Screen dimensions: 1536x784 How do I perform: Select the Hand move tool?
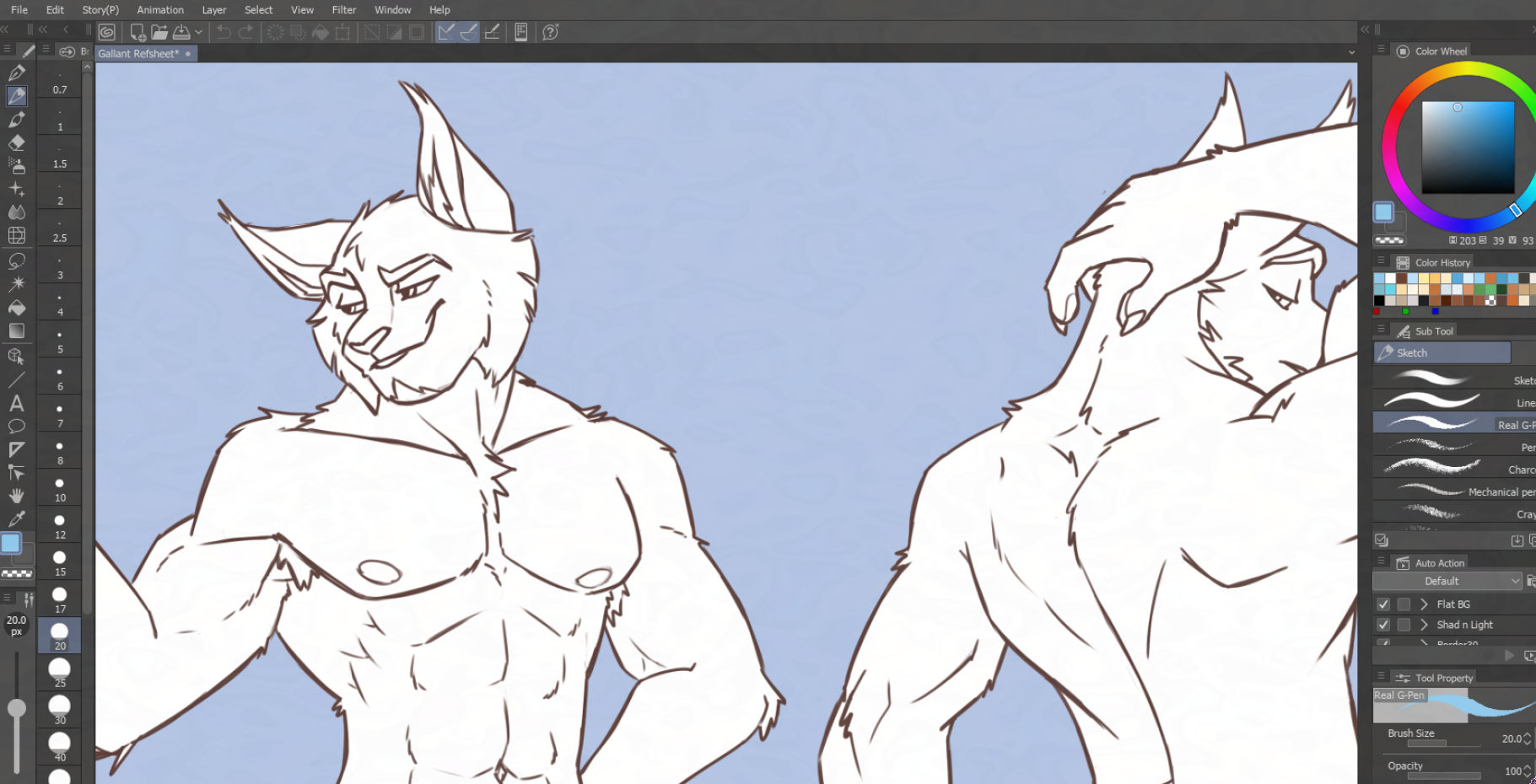point(17,496)
